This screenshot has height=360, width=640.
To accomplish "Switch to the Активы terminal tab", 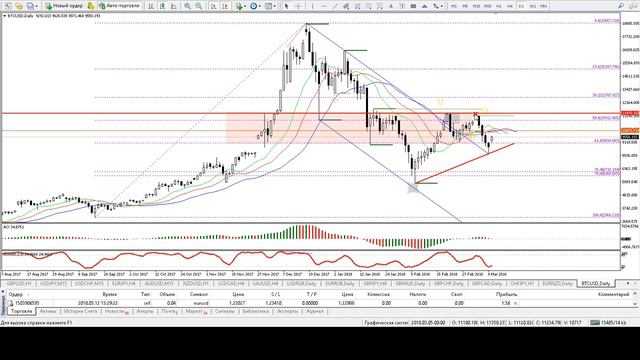I will [48, 311].
